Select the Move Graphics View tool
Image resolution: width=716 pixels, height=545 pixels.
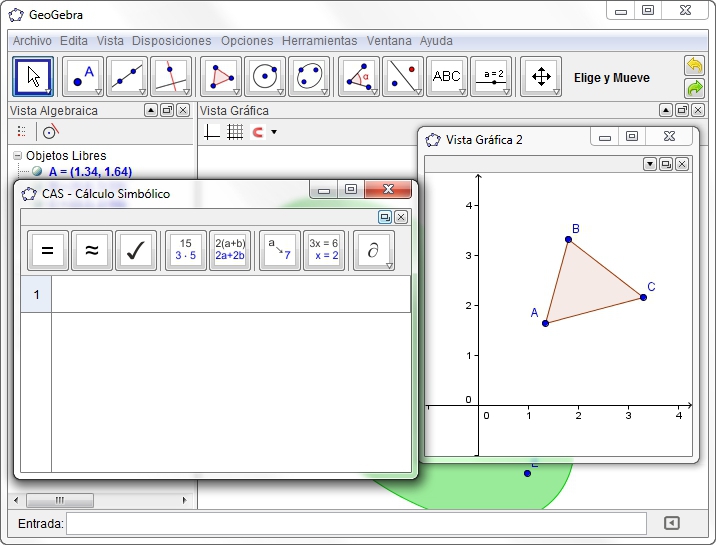click(541, 77)
